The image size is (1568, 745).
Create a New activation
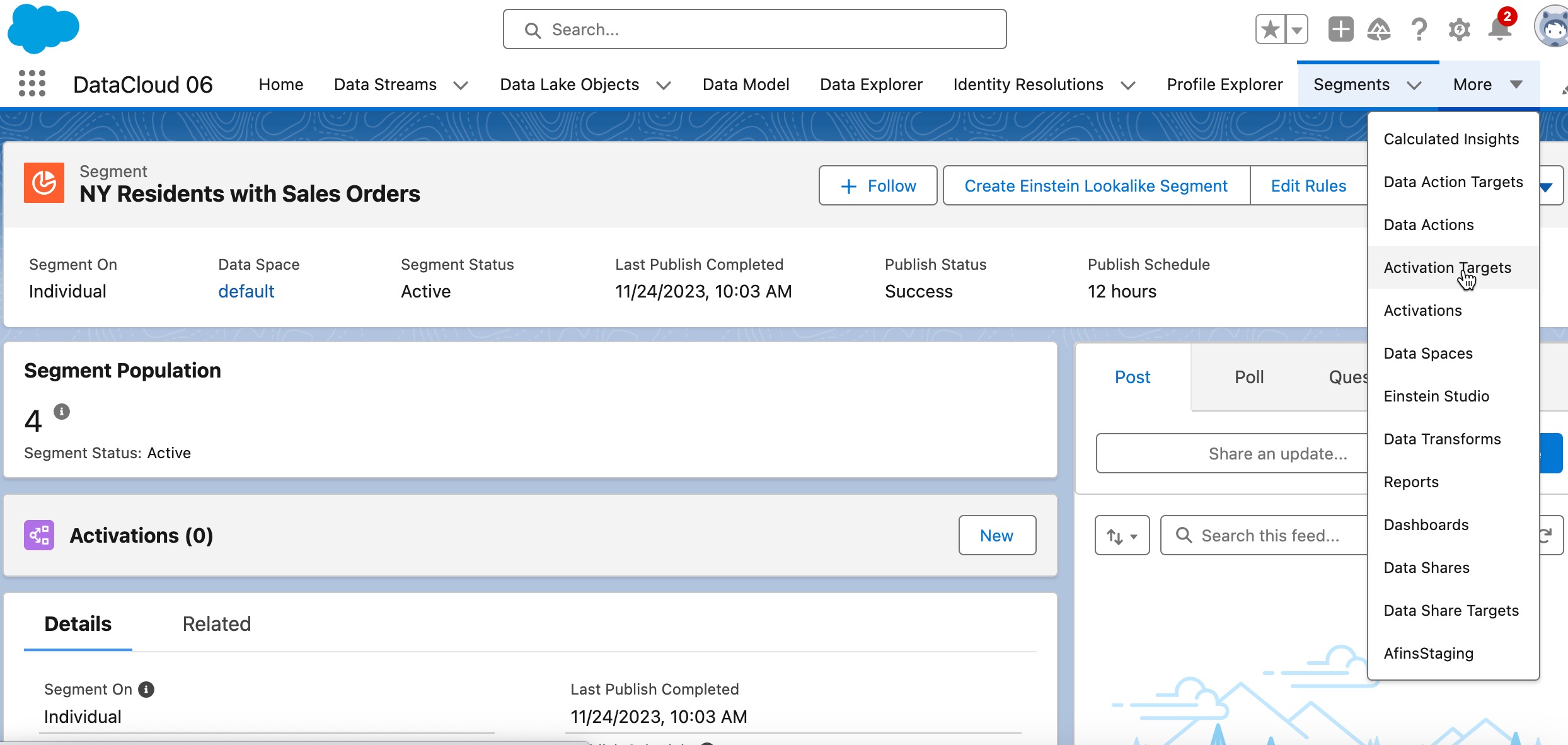pyautogui.click(x=997, y=535)
